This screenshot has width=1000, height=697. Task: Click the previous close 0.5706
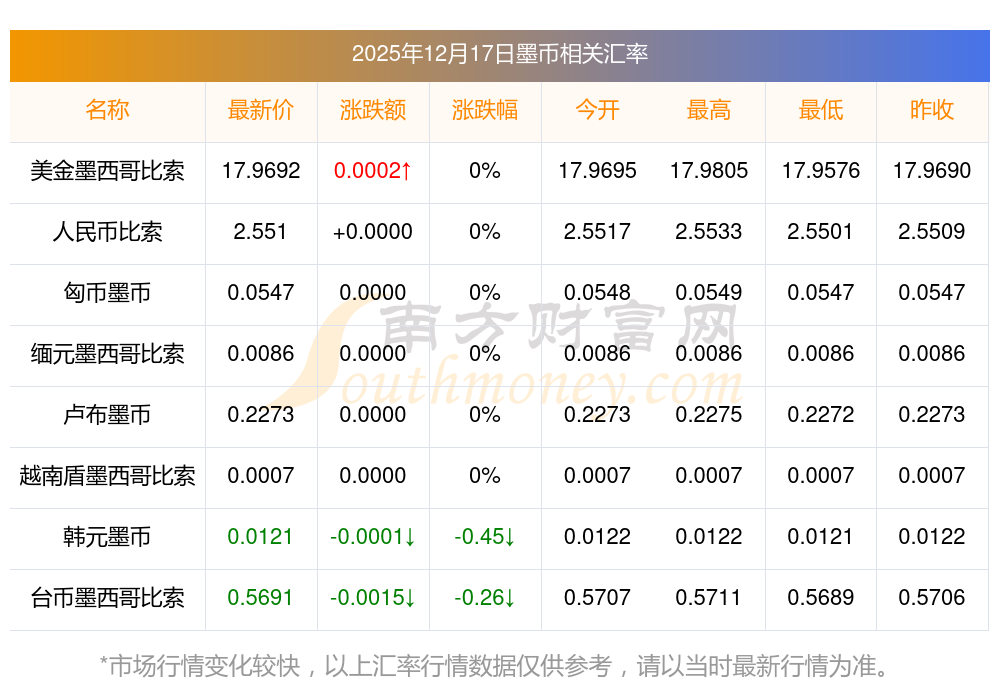click(x=932, y=598)
